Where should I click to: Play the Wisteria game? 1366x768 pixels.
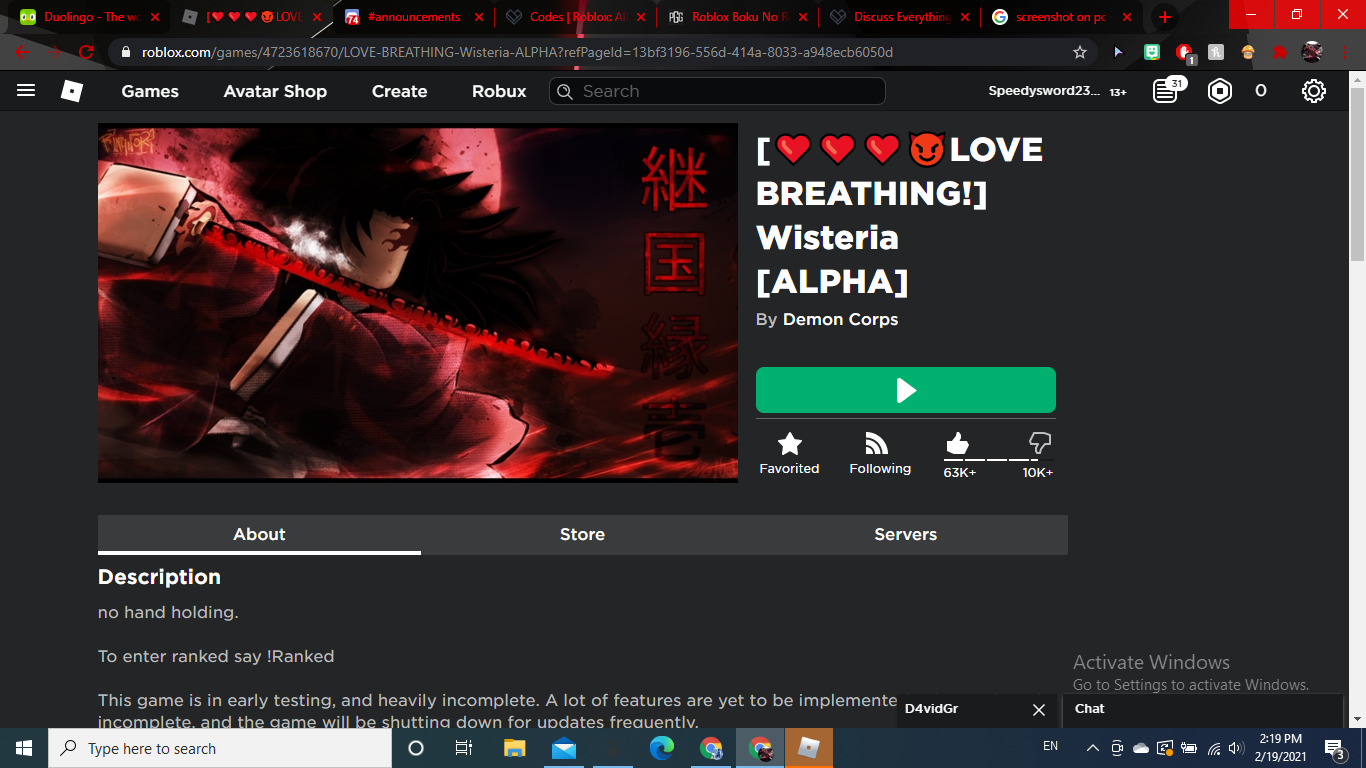[906, 390]
